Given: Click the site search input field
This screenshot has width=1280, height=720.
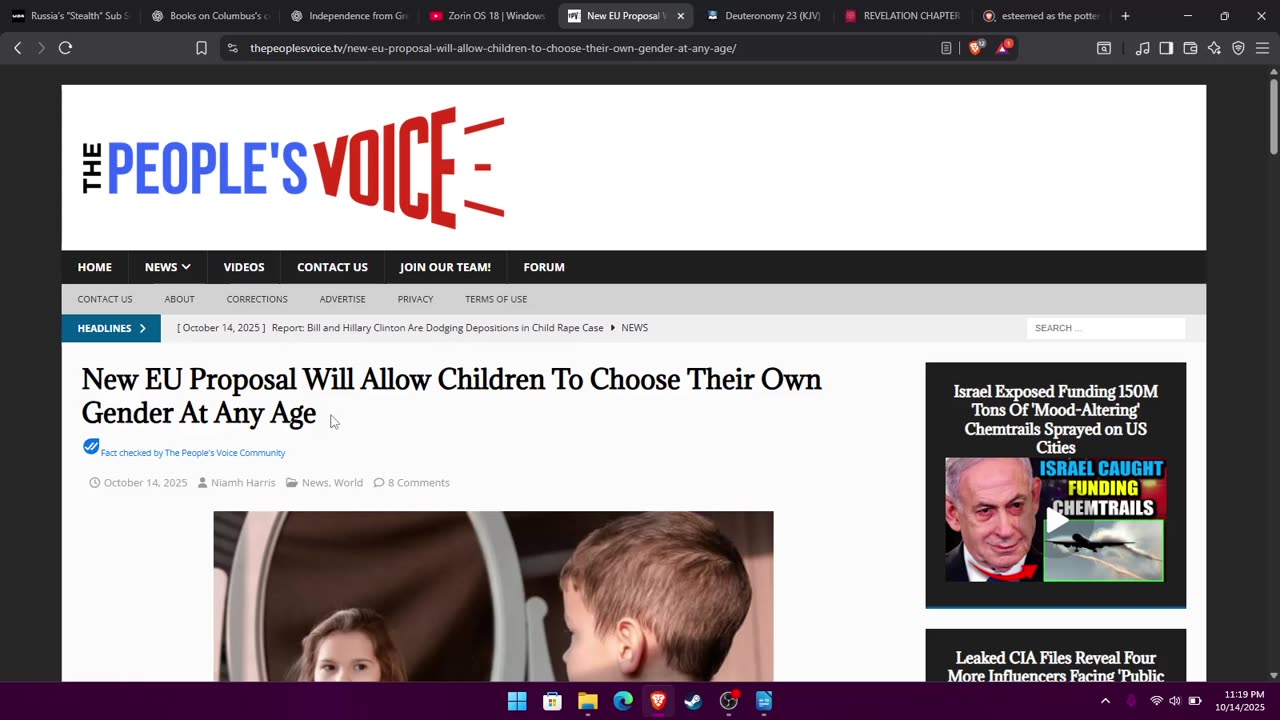Looking at the screenshot, I should tap(1106, 328).
